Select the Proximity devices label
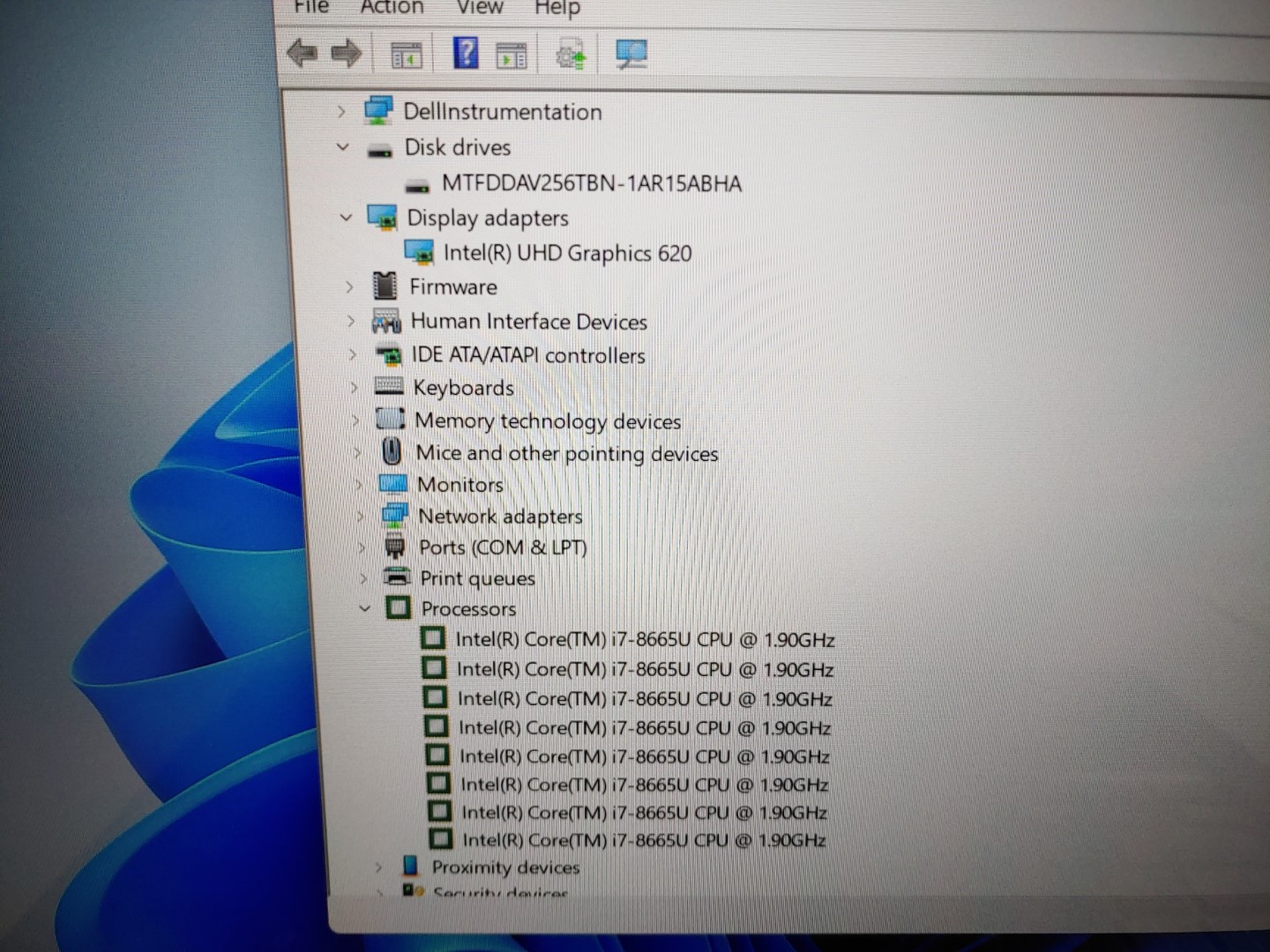The height and width of the screenshot is (952, 1270). tap(505, 867)
